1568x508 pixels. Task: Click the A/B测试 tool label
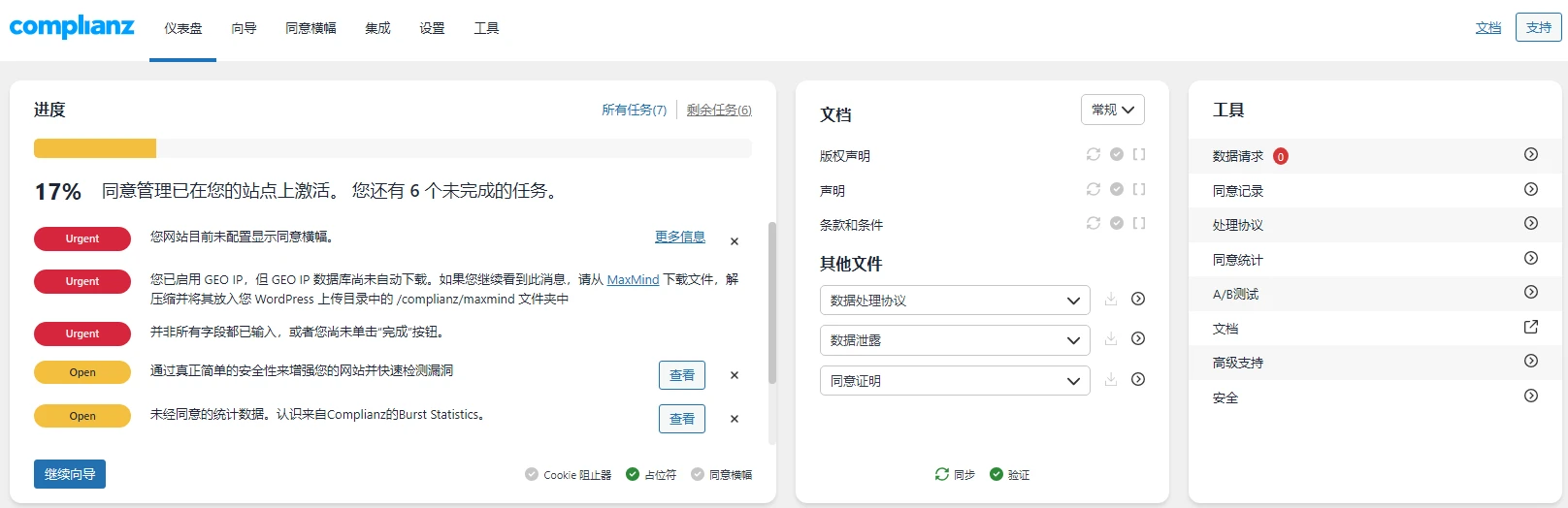(x=1235, y=294)
